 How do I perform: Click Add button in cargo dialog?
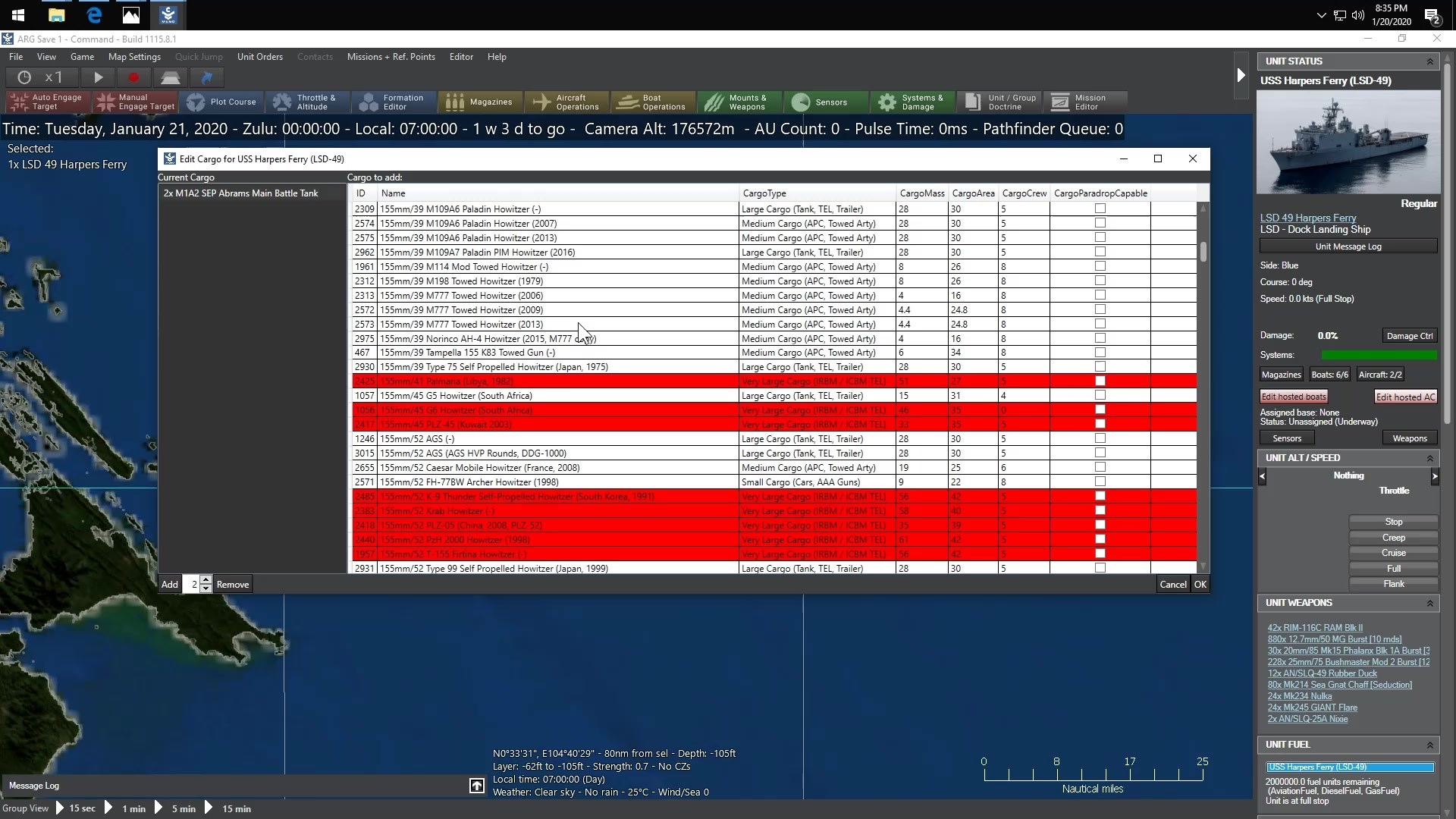coord(170,585)
